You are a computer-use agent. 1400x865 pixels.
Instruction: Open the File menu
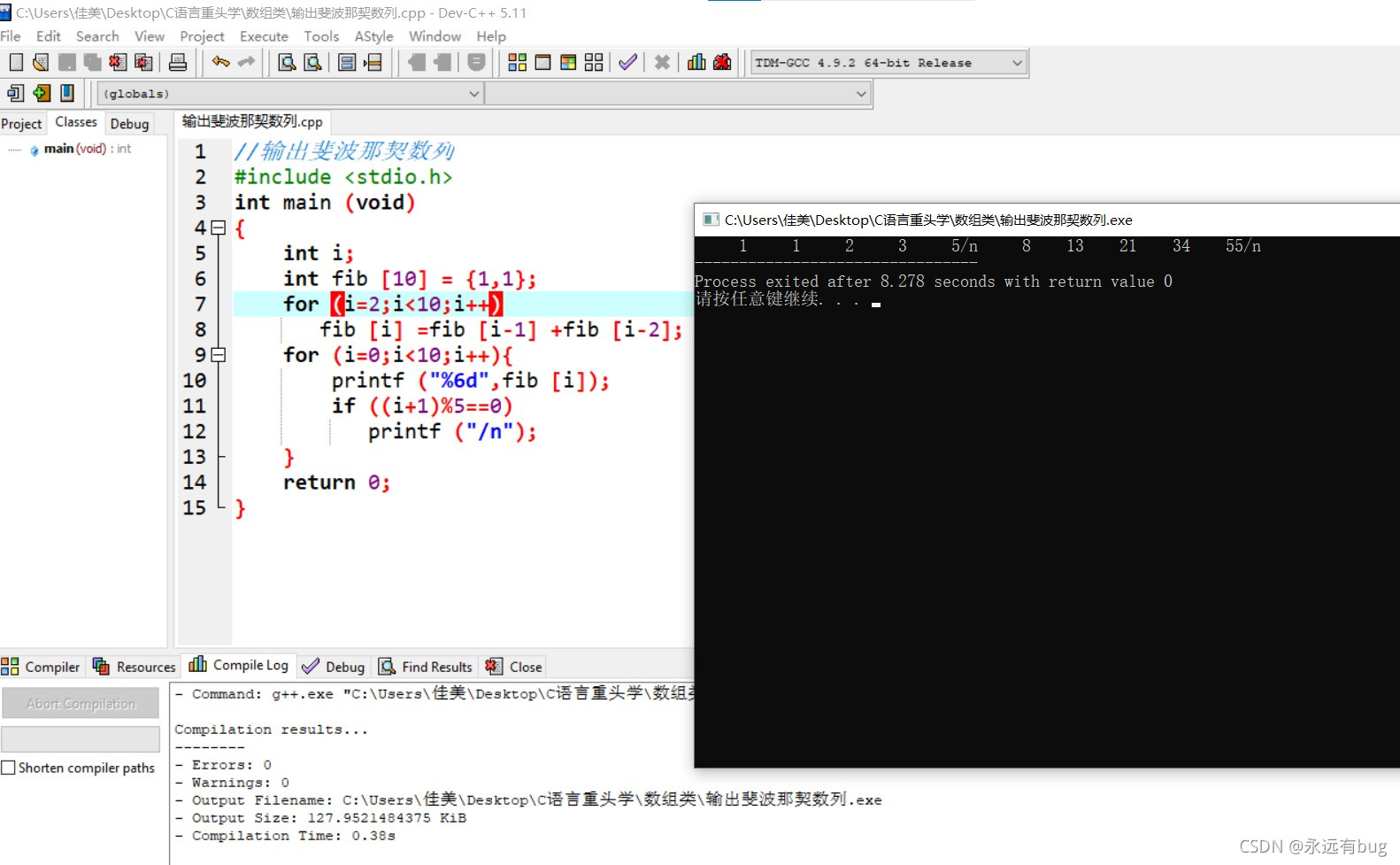click(11, 36)
